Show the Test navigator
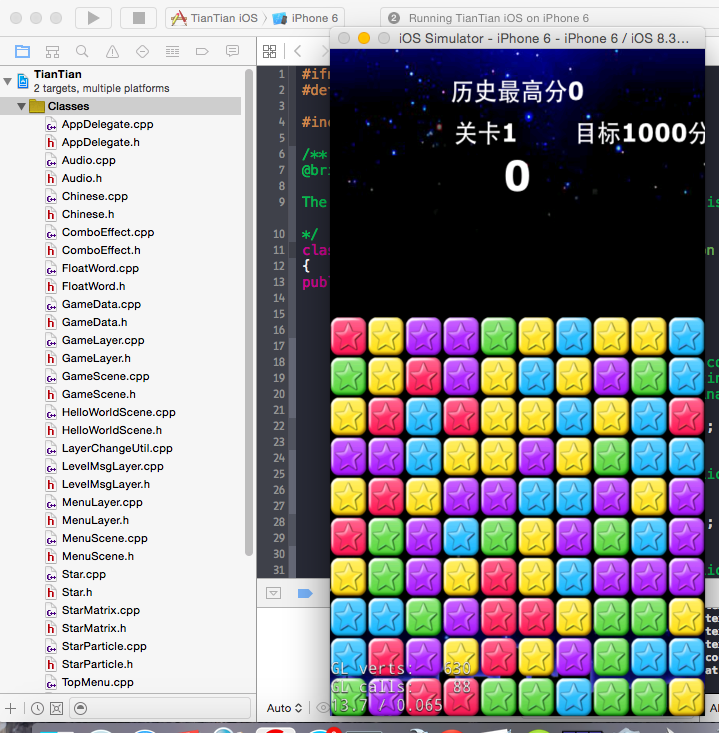719x733 pixels. click(x=142, y=51)
